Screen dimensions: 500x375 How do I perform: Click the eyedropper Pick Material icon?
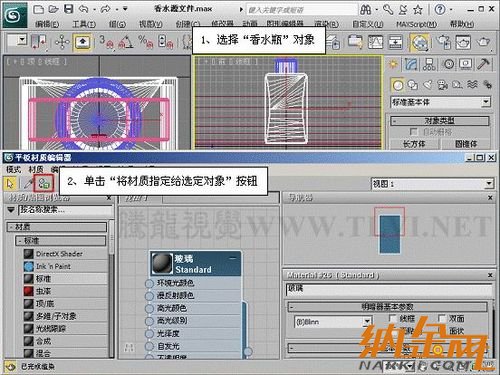pyautogui.click(x=28, y=183)
